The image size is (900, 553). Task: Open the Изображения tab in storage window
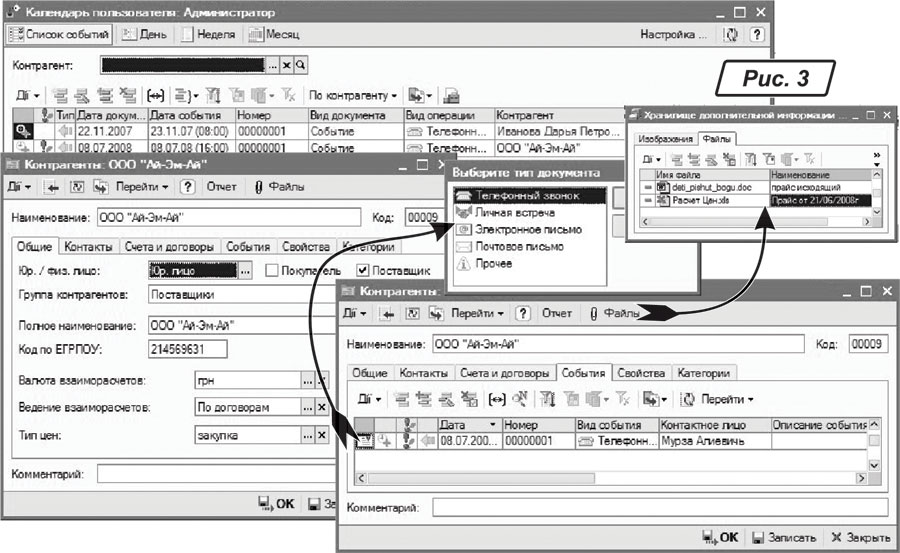665,138
